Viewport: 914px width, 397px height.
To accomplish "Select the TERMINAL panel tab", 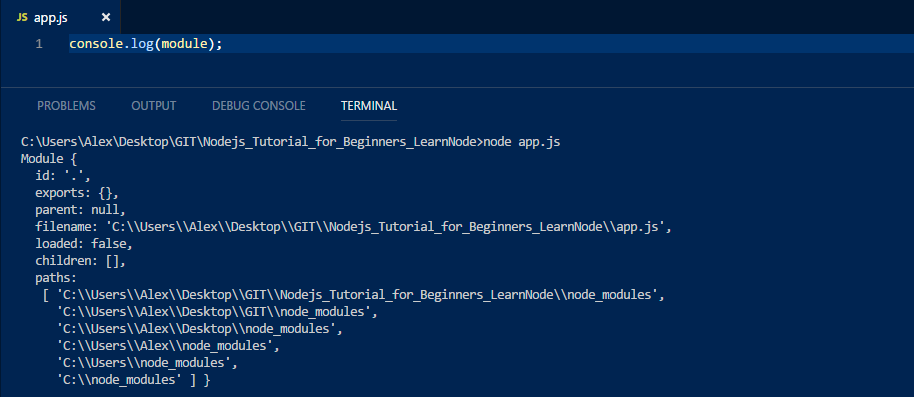I will click(x=369, y=106).
